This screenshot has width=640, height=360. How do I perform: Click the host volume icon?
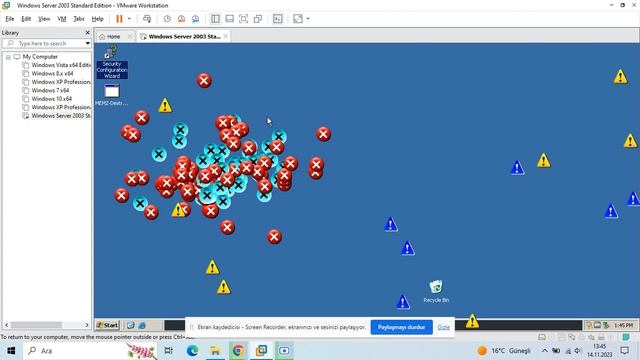coord(578,351)
